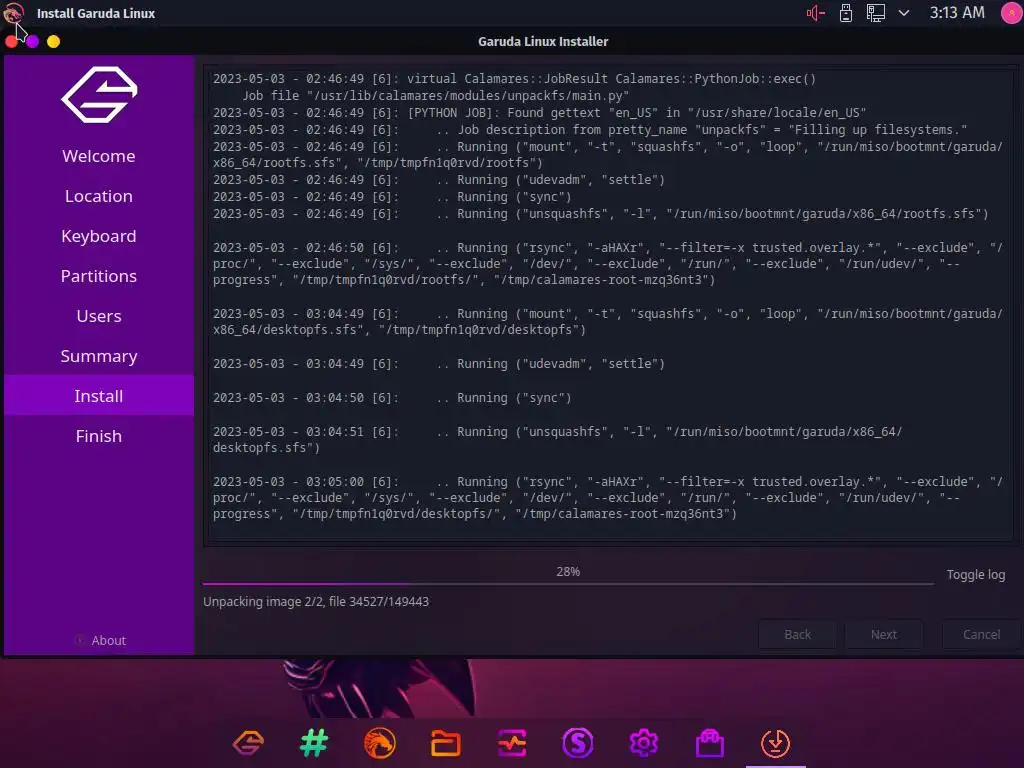Click the USB removable device tray icon
The height and width of the screenshot is (768, 1024).
846,13
